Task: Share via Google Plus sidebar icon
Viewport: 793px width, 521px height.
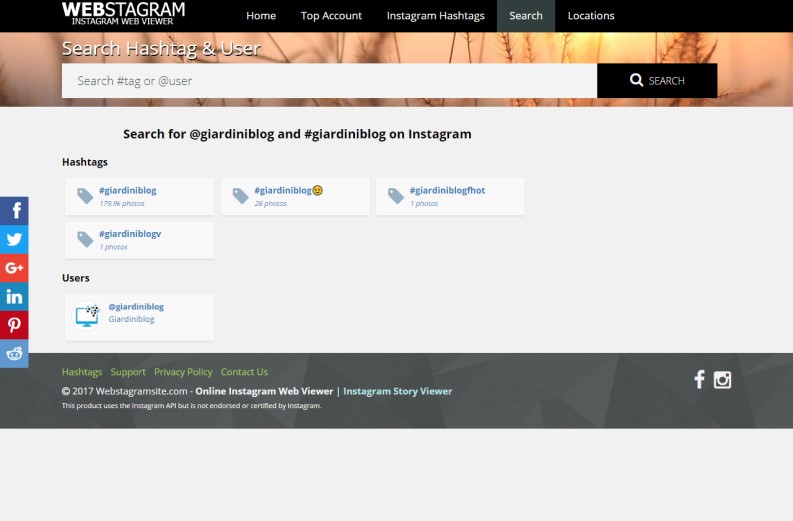Action: point(14,268)
